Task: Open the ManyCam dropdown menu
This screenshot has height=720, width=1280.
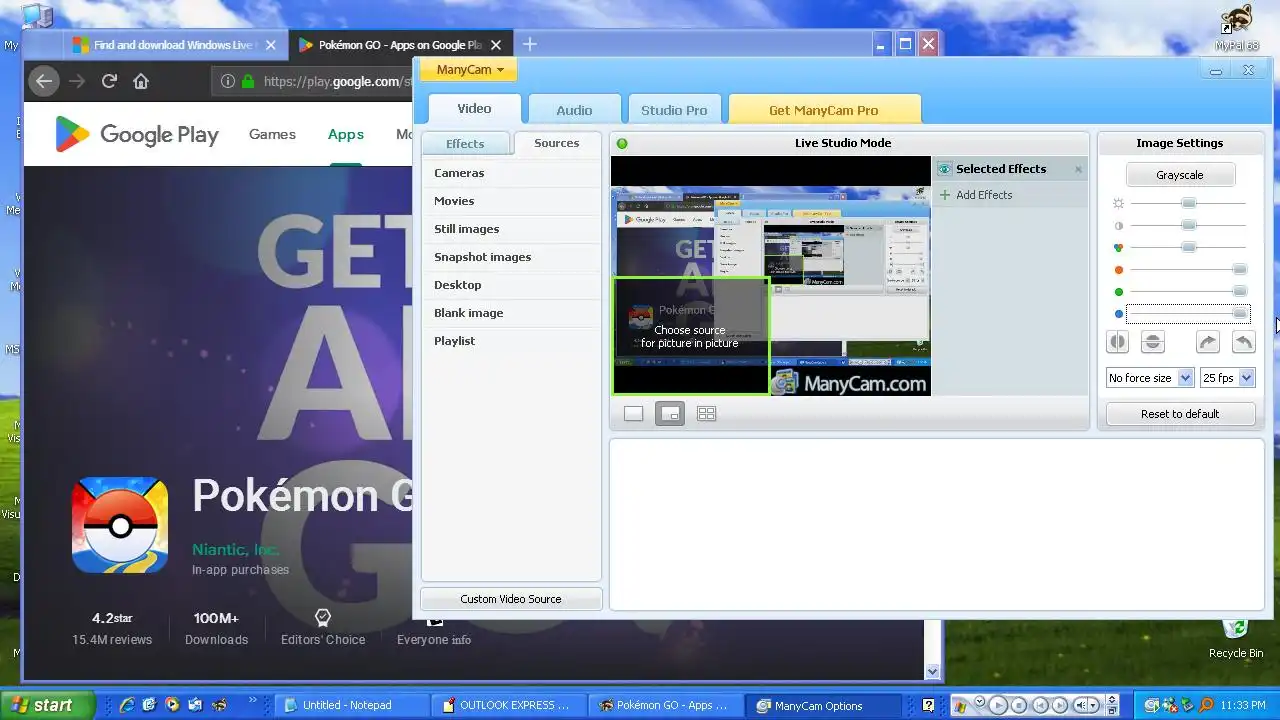Action: click(468, 70)
